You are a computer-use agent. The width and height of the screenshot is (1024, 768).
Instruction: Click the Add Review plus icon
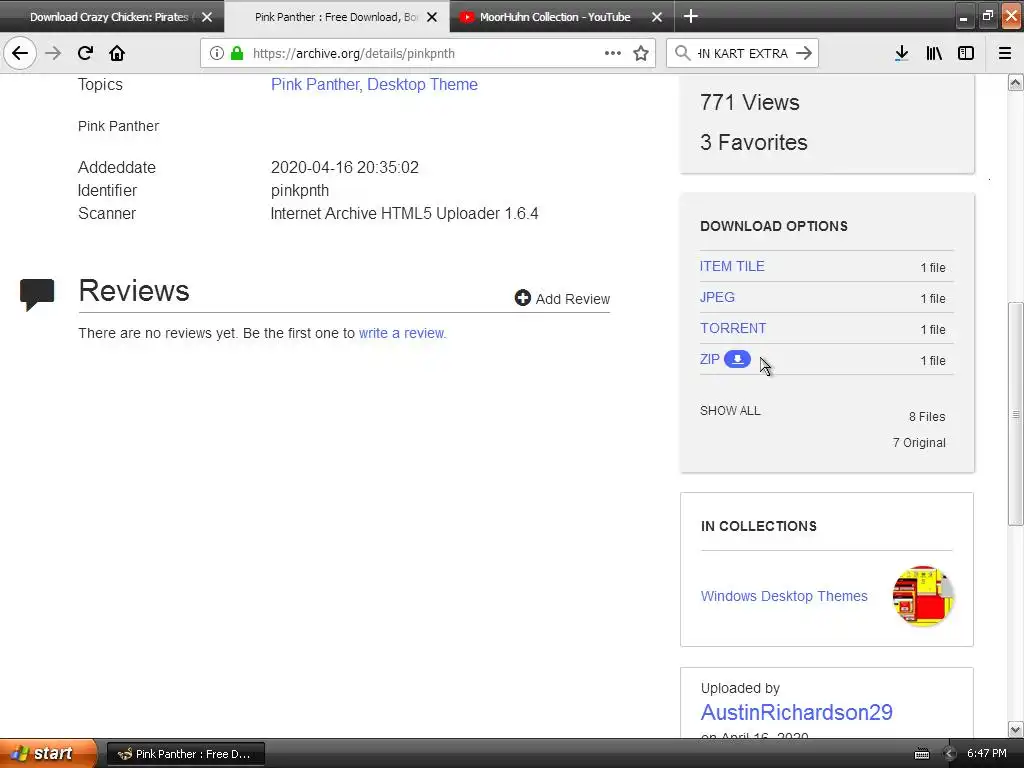point(522,298)
